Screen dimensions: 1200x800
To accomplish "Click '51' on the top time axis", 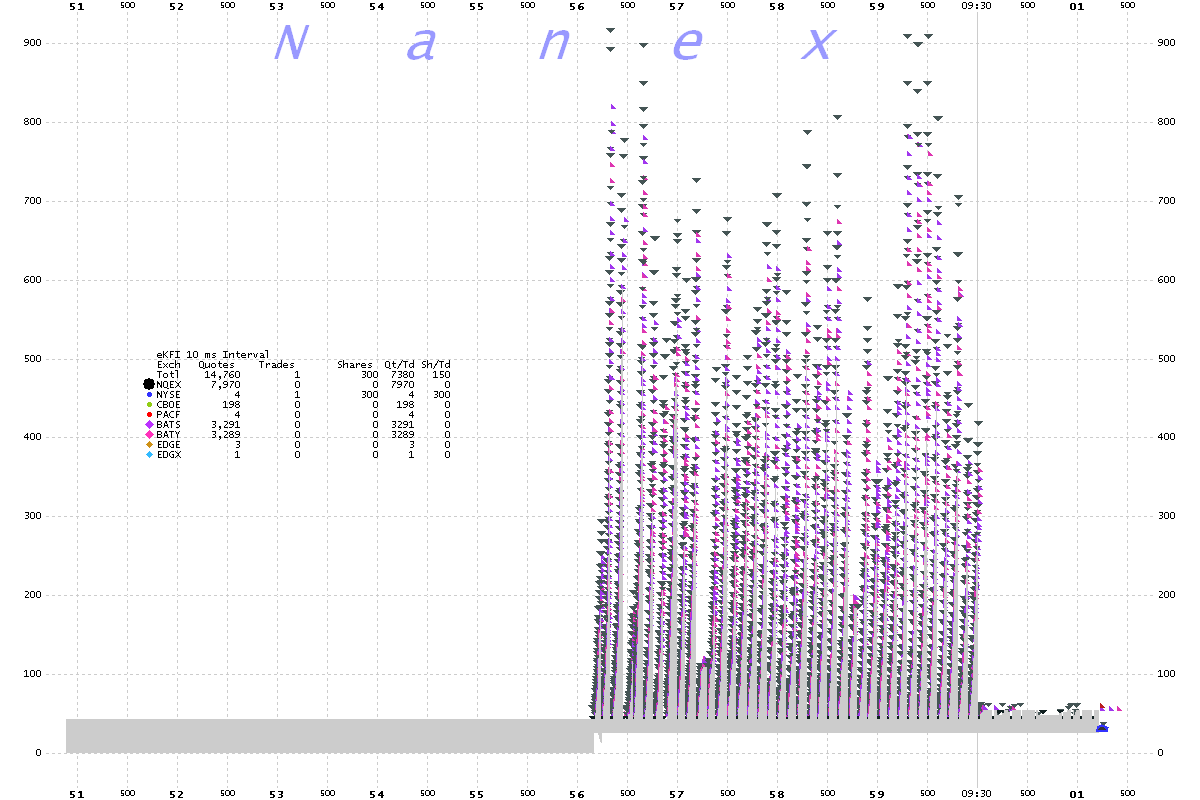I will click(76, 6).
